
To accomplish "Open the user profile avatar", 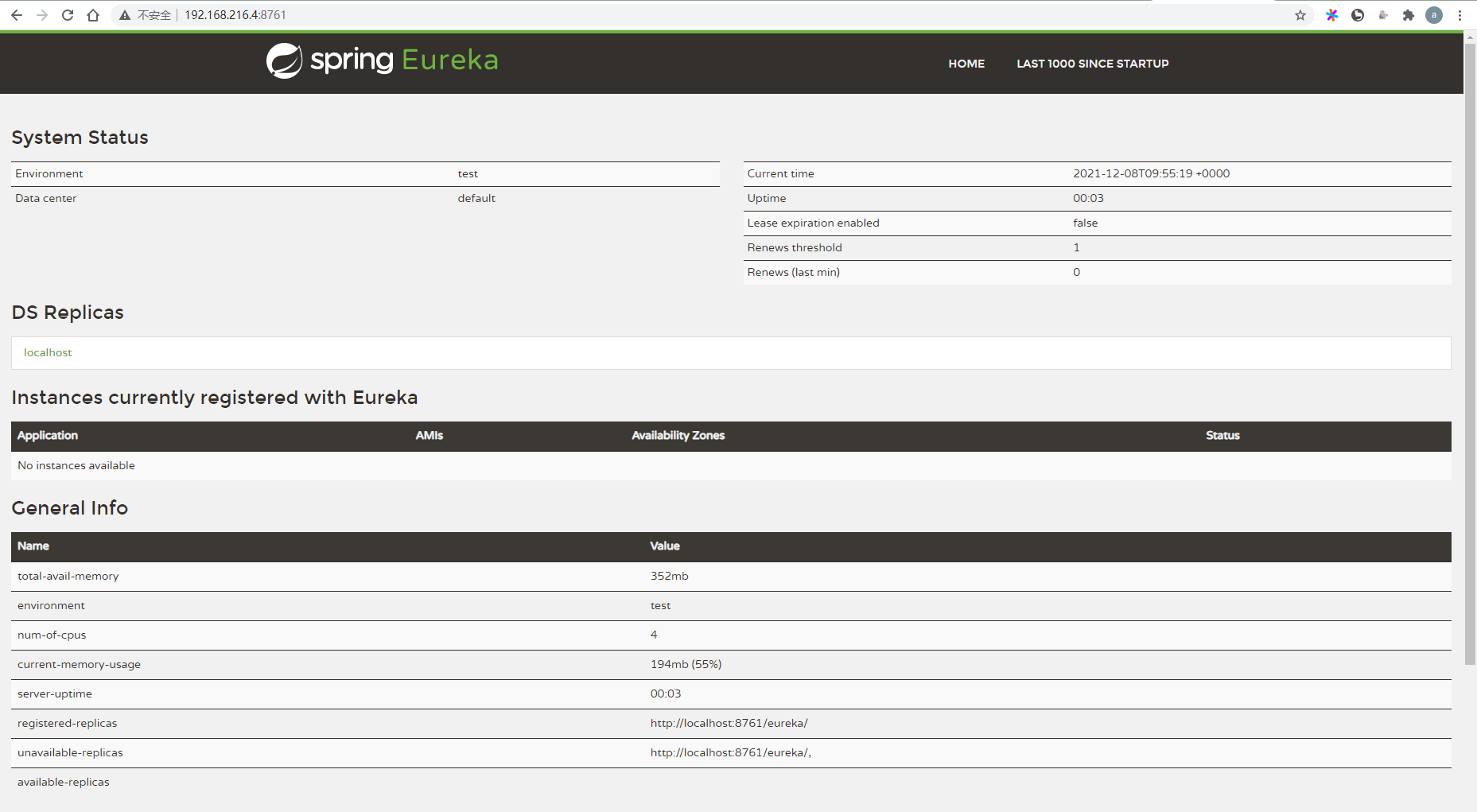I will (x=1434, y=15).
